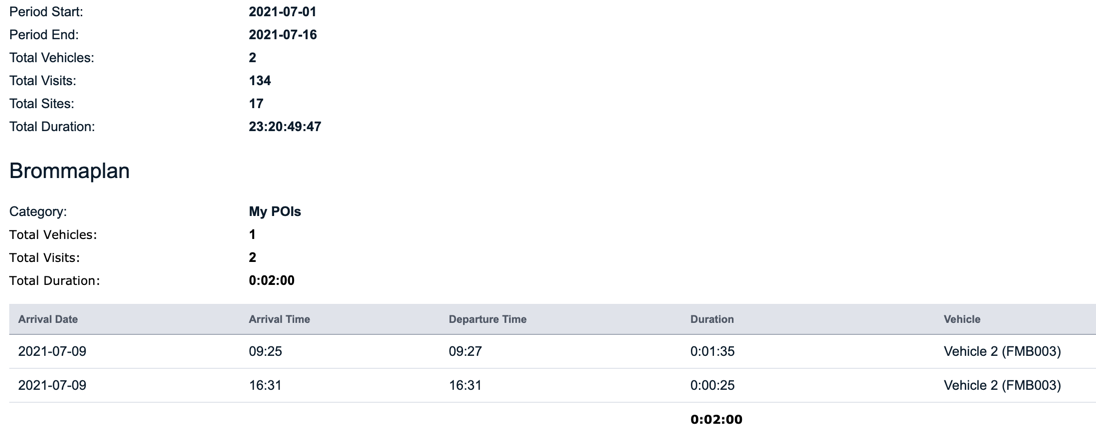Click the Vehicle column header
The image size is (1096, 434).
click(x=961, y=319)
